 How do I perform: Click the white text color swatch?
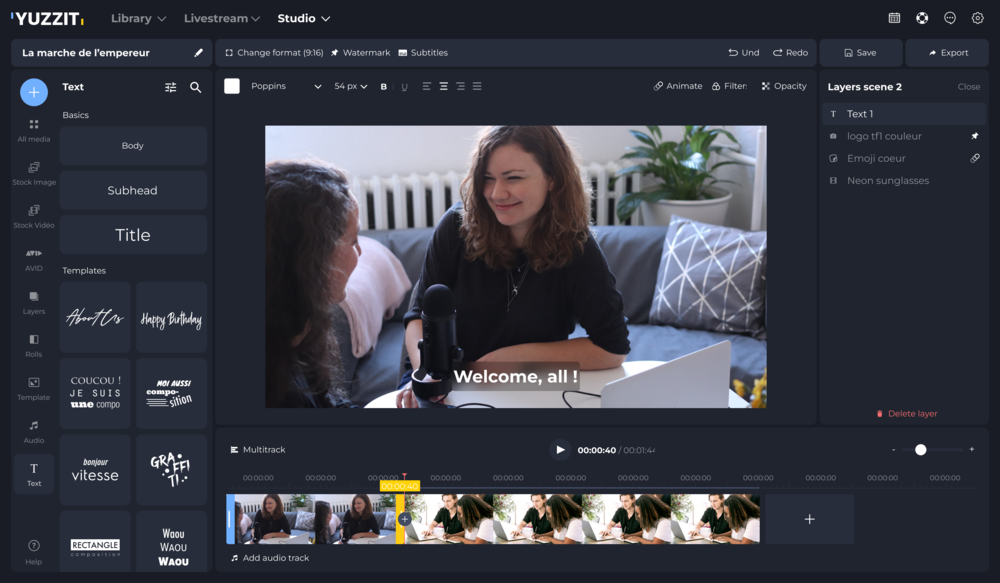[232, 87]
